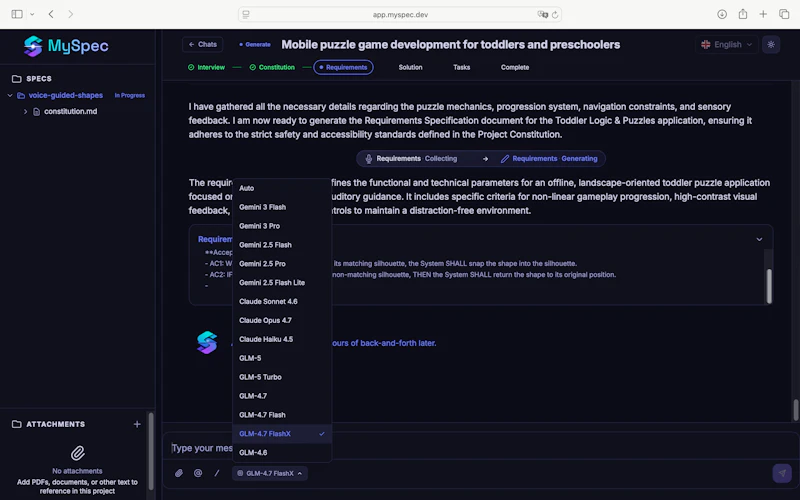Select Gemini 2.5 Pro model
800x500 pixels.
point(282,264)
